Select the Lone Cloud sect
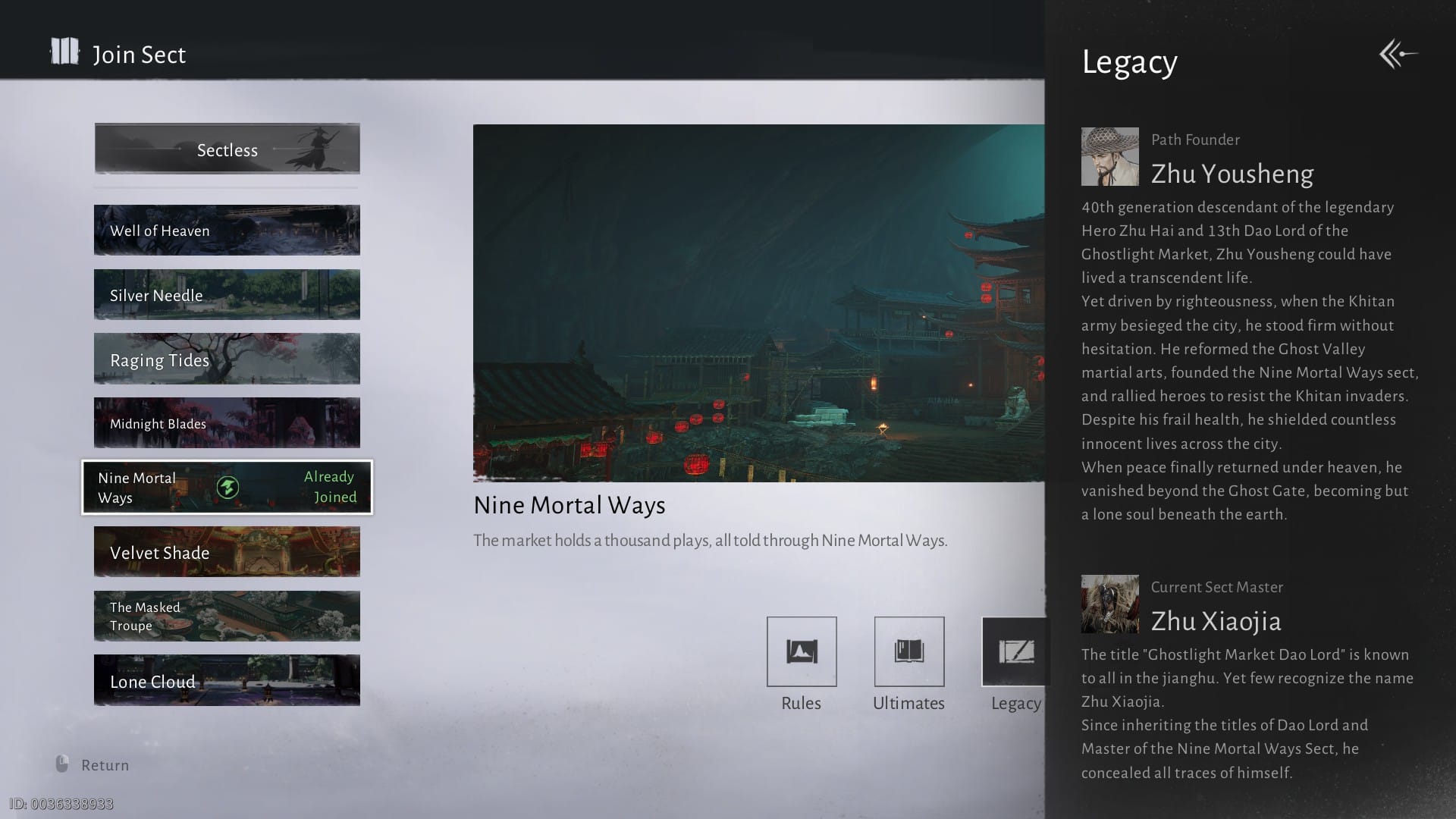Screen dimensions: 1456x819 227,681
